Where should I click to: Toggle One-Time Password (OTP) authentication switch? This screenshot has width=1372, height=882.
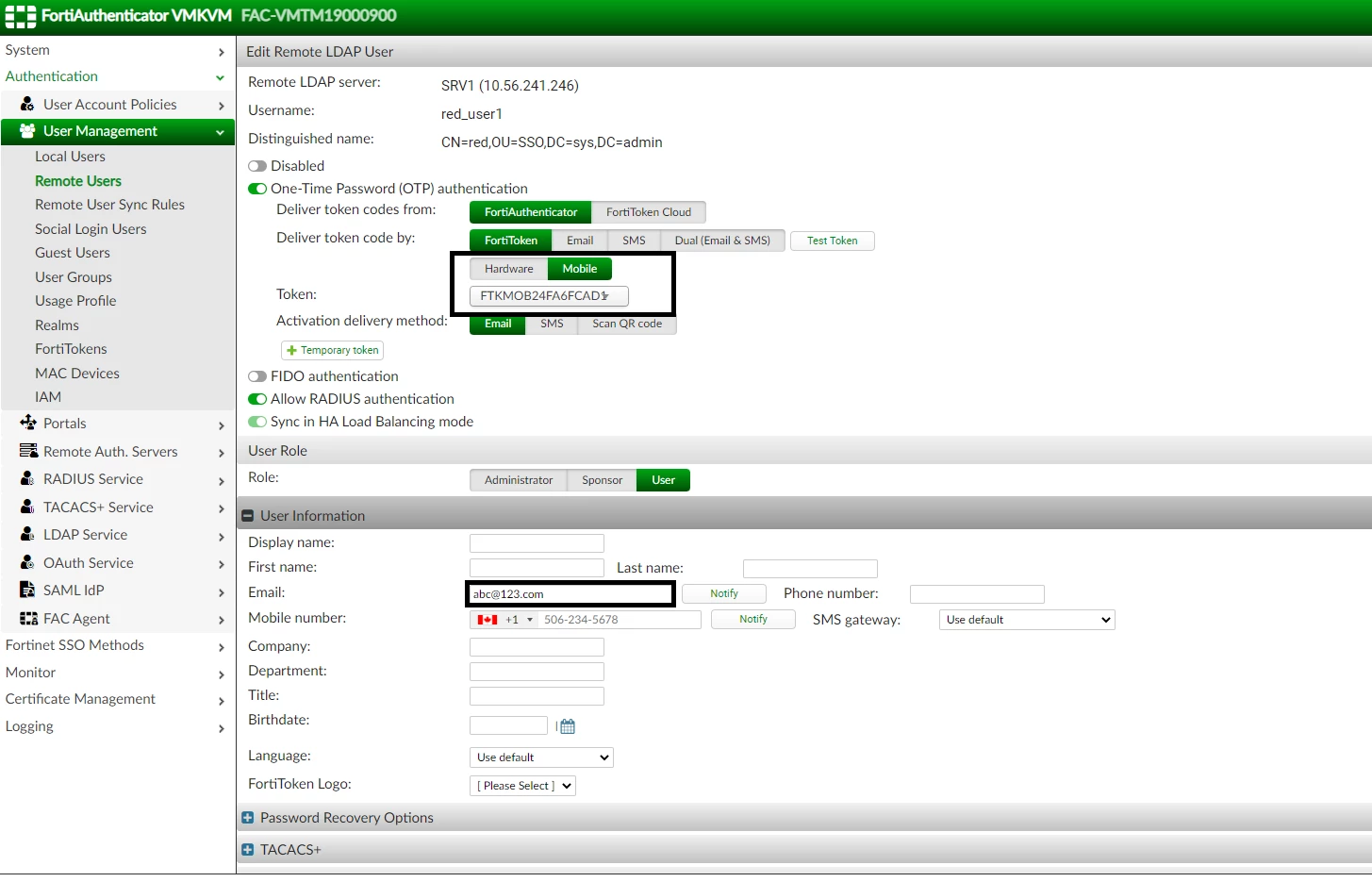(256, 189)
